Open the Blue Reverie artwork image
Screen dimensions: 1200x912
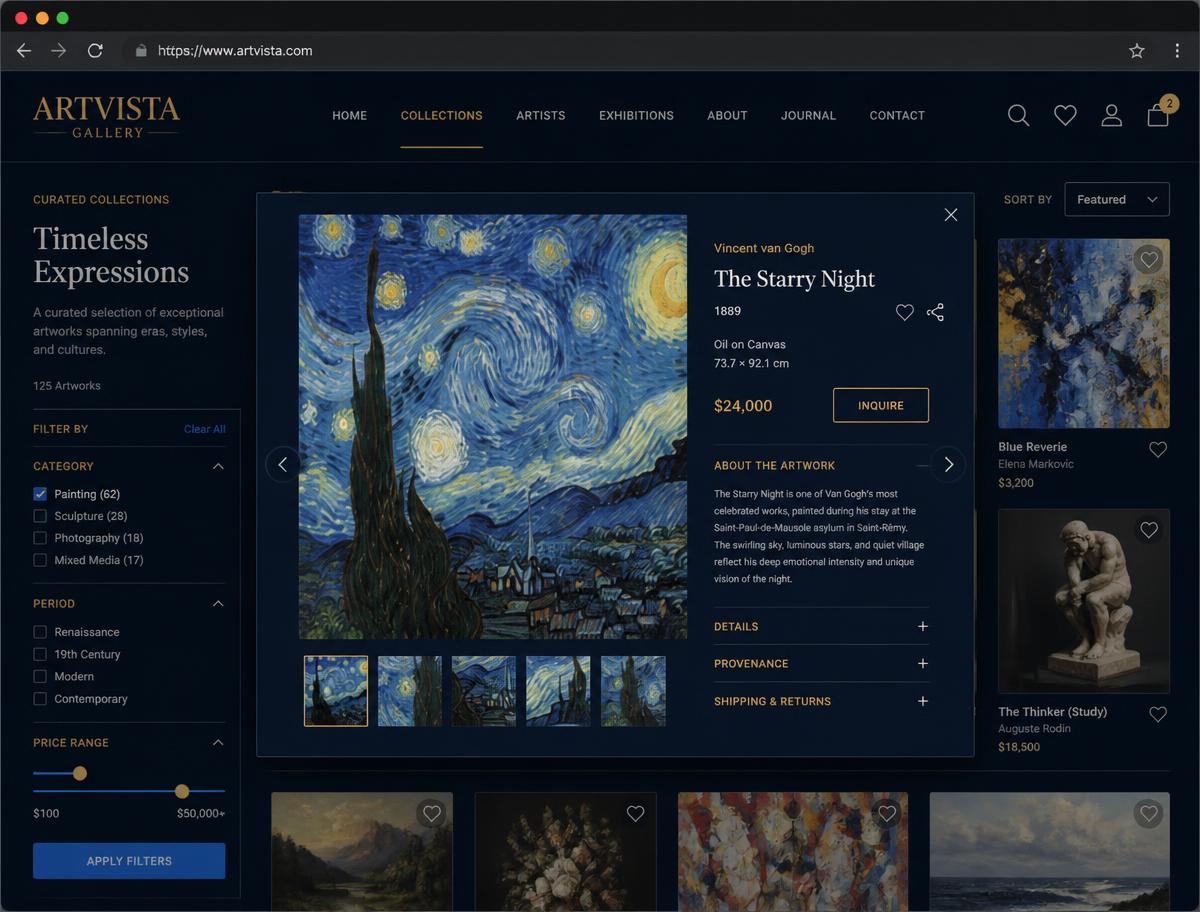click(x=1084, y=333)
